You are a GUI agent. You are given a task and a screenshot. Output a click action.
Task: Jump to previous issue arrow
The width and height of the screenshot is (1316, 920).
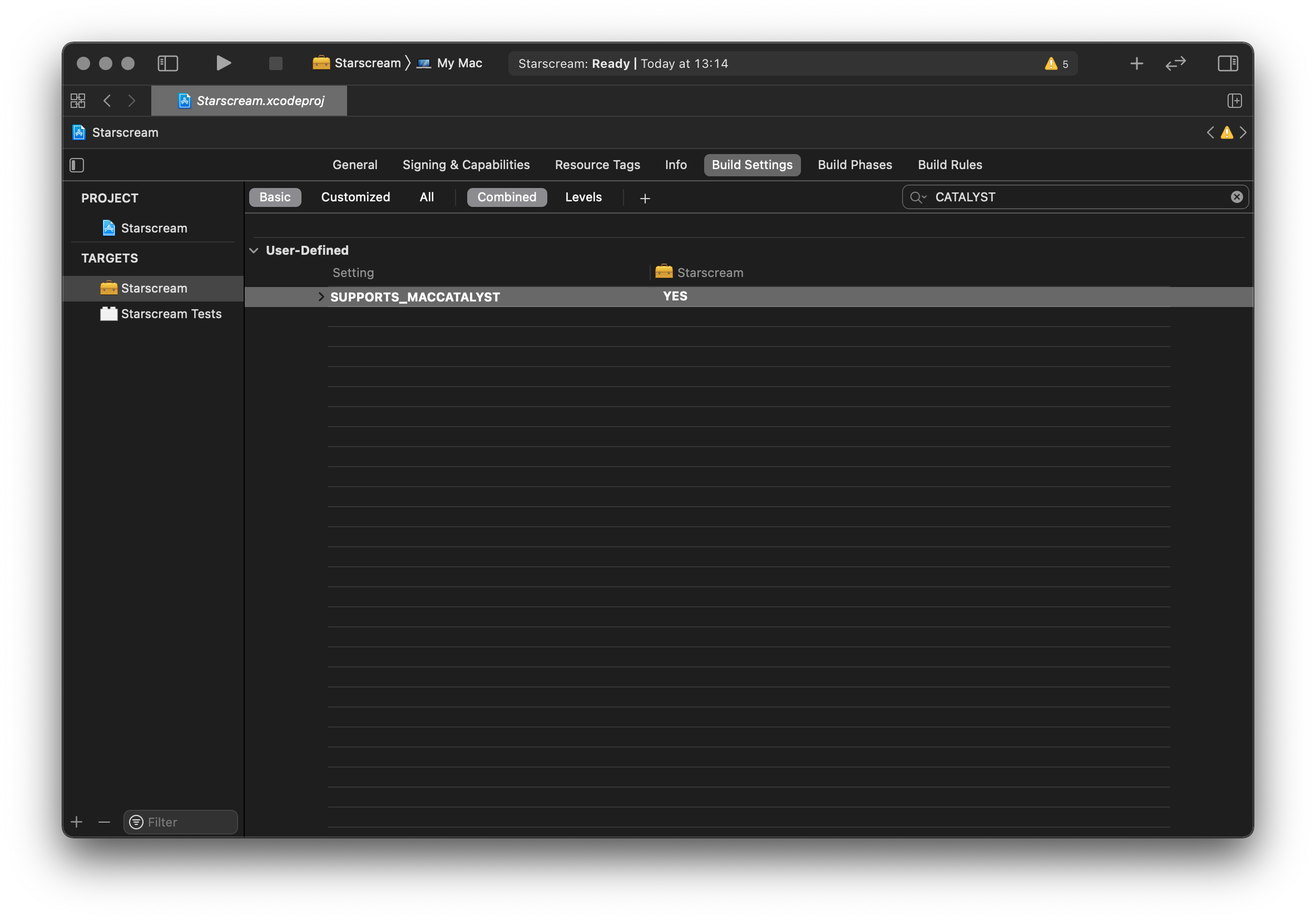point(1210,132)
